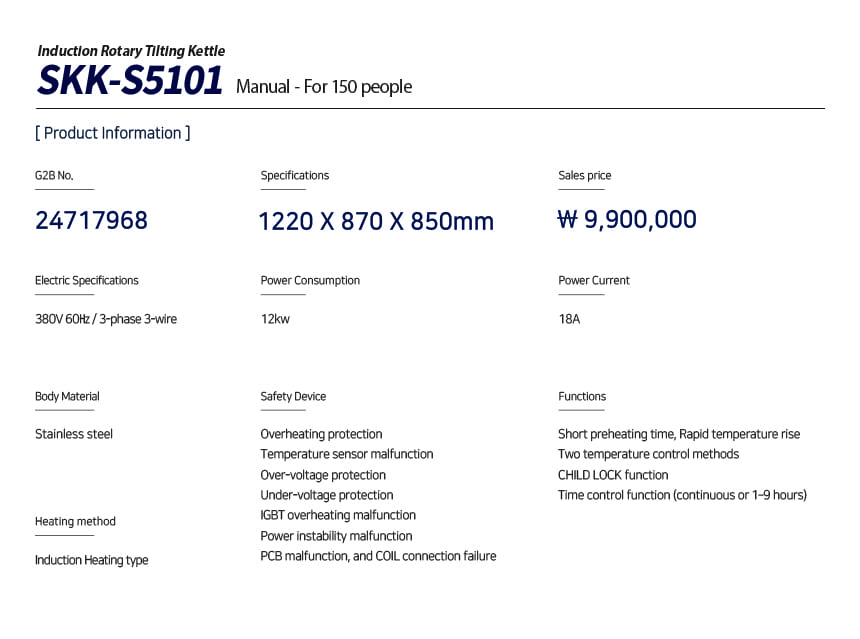
Task: Select the sales price ₩ 9,900,000
Action: pyautogui.click(x=627, y=219)
